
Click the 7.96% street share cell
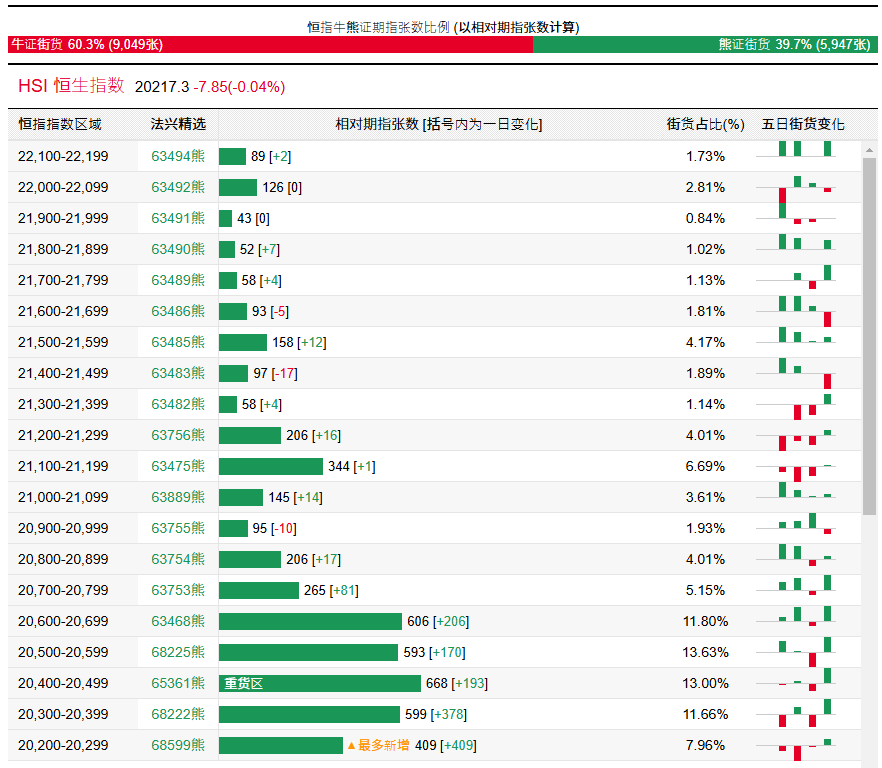705,745
